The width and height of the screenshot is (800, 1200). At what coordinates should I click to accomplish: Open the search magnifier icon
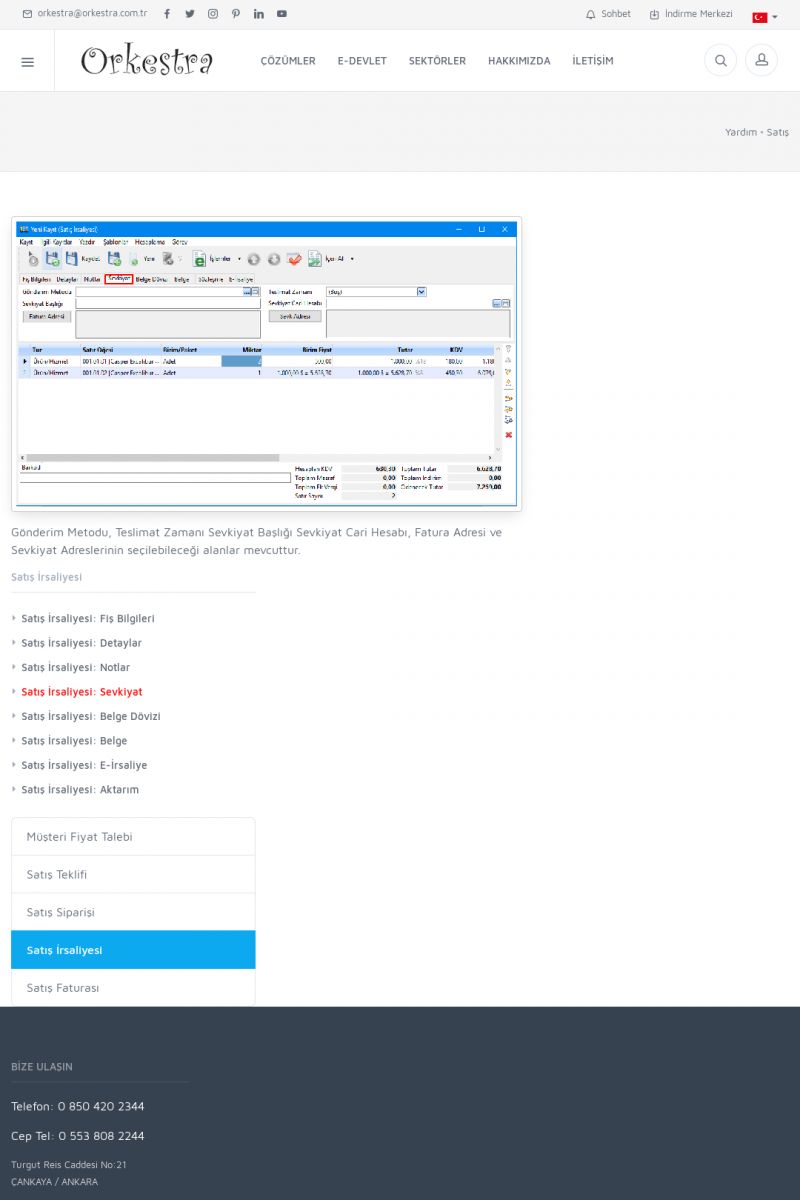(720, 61)
